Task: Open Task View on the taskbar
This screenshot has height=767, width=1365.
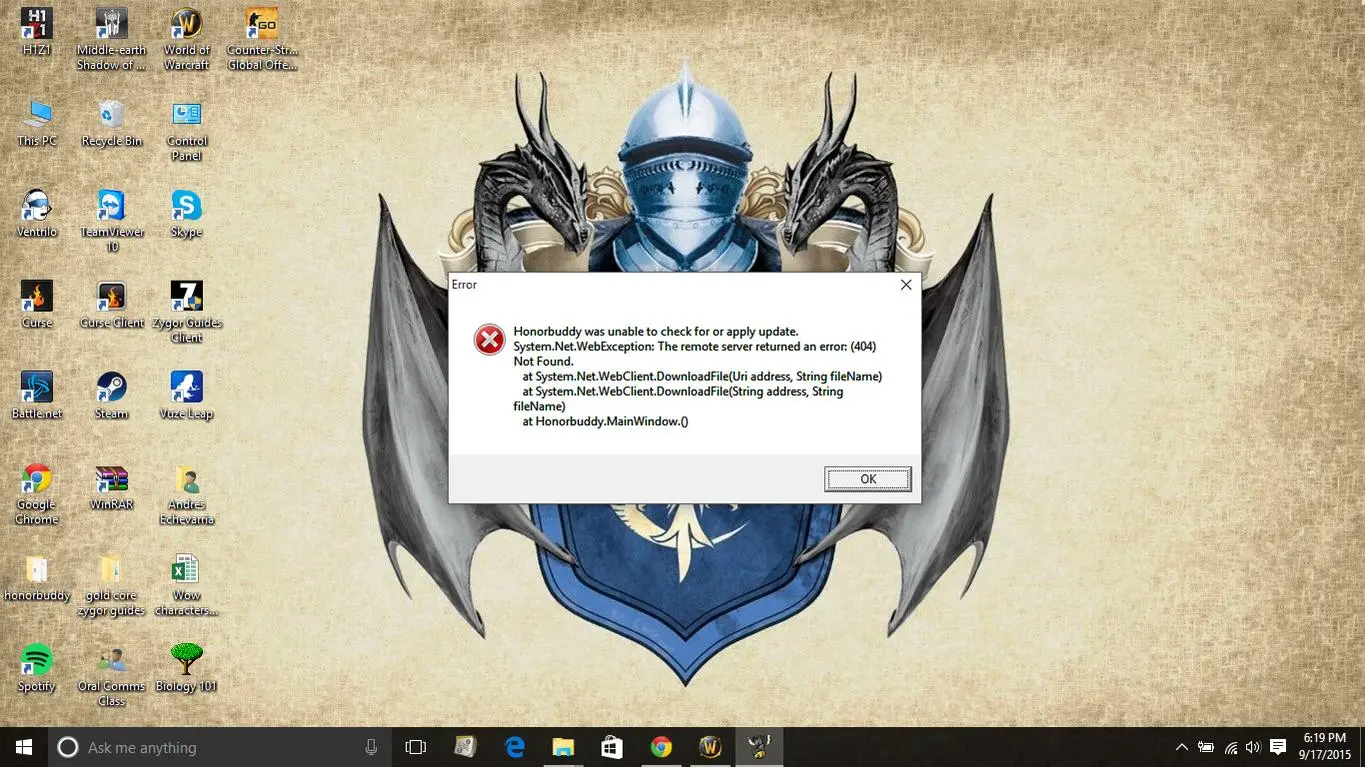Action: point(416,747)
